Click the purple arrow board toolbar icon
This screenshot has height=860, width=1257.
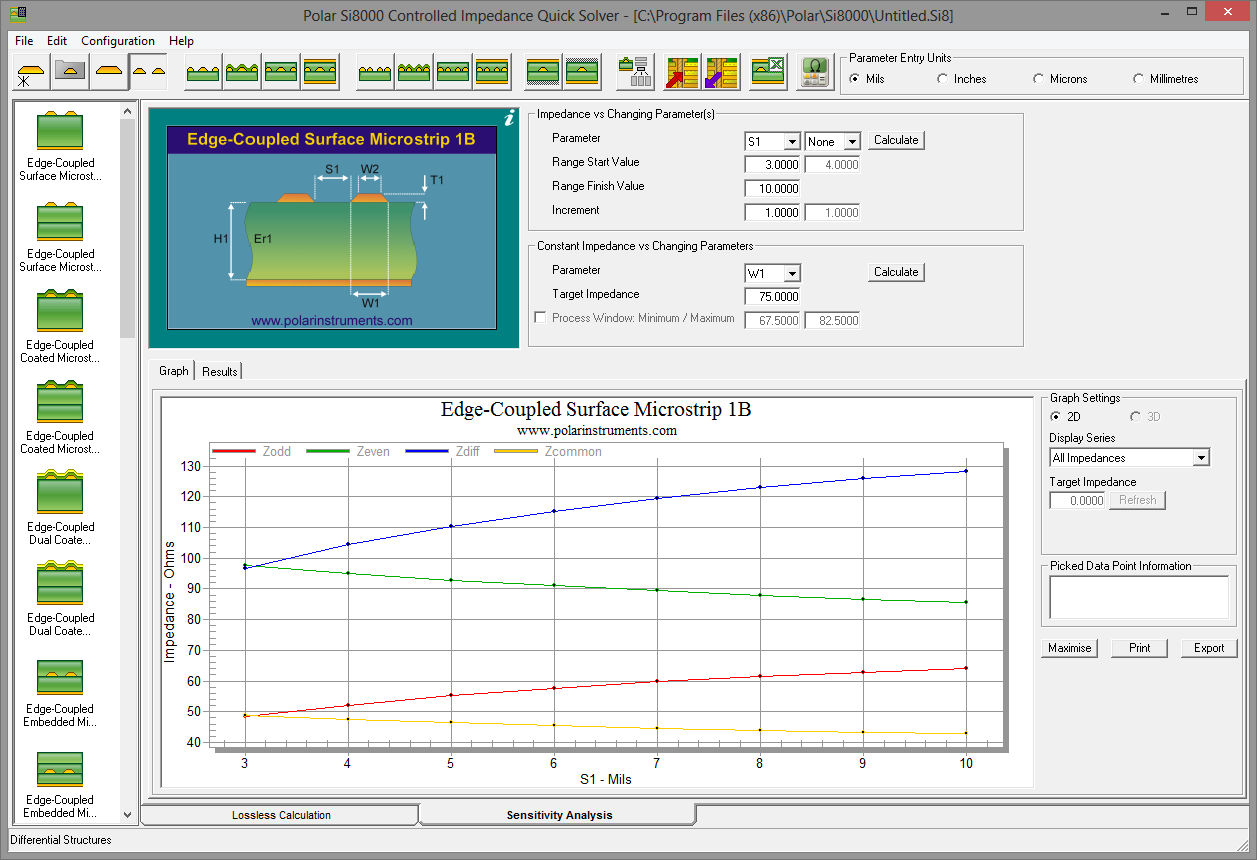721,72
